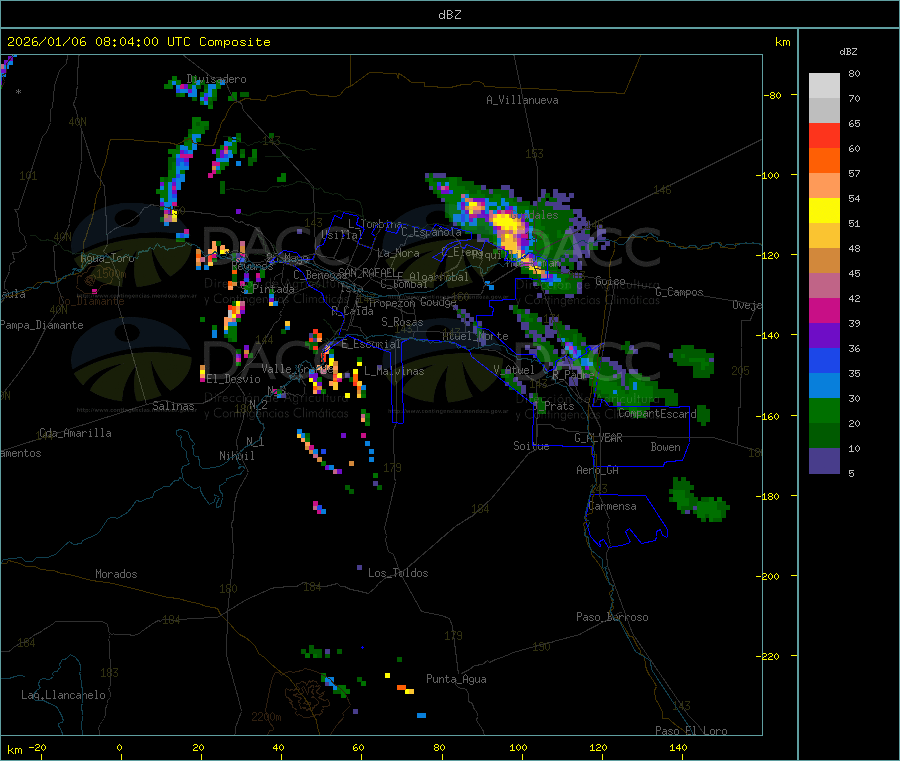Select the royal blue legend swatch
Screen dimensions: 900x761
click(x=824, y=361)
